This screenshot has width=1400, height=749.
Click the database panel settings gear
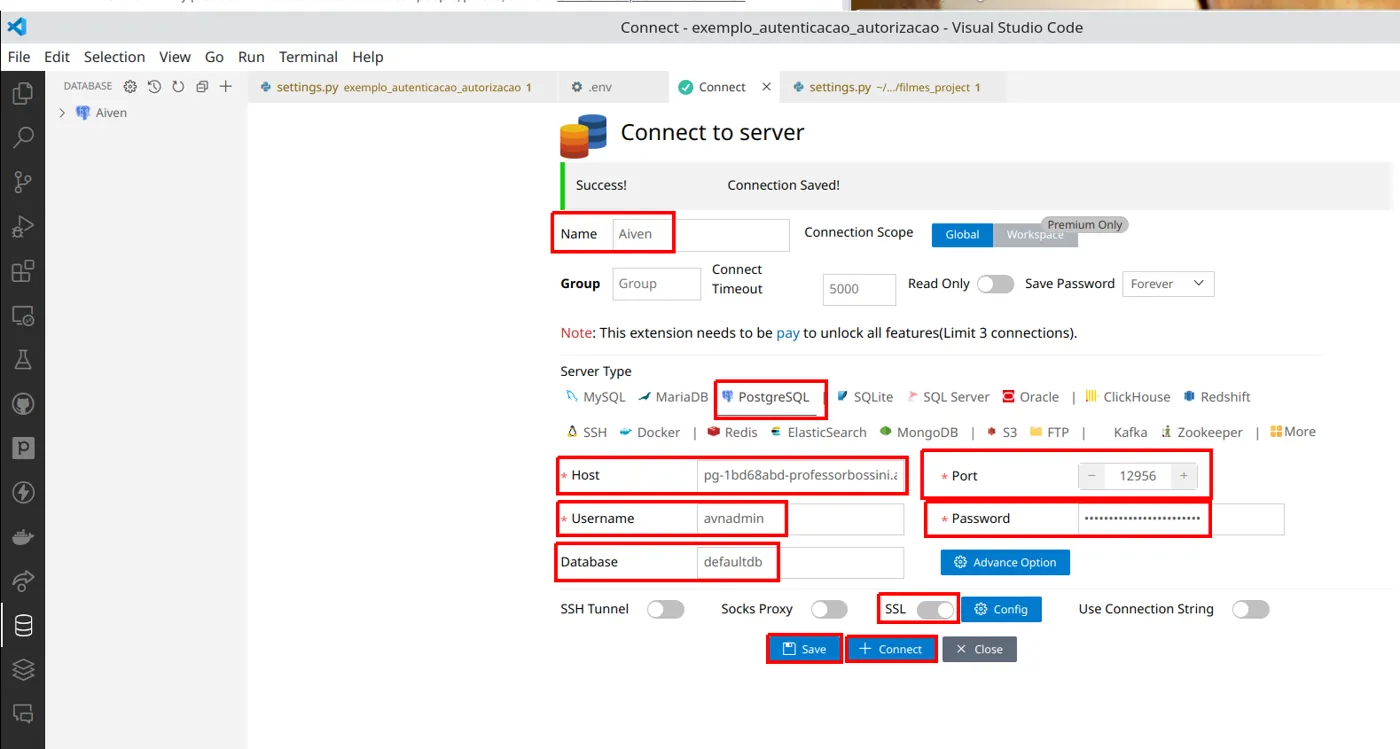tap(130, 87)
